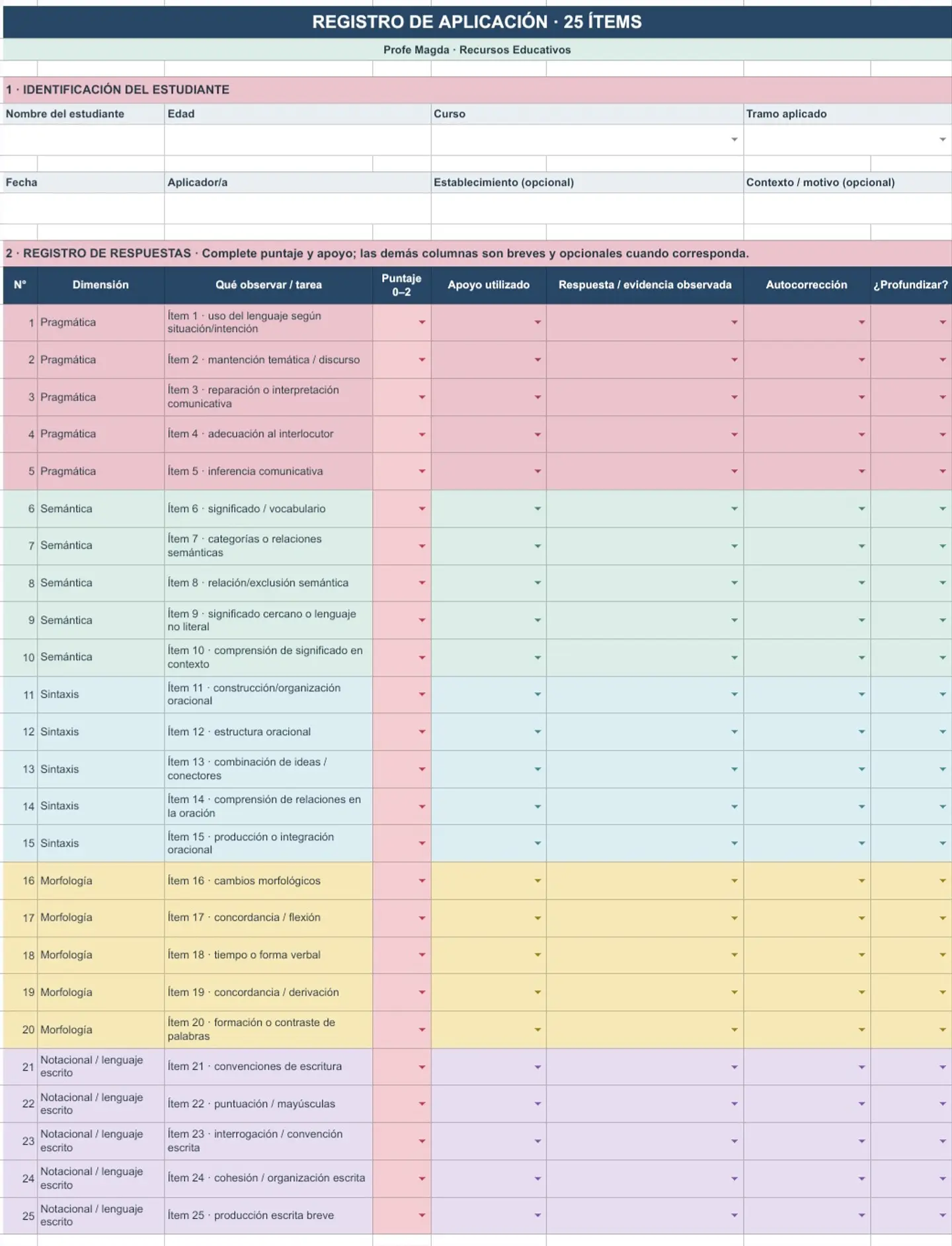952x1246 pixels.
Task: Open Puntaje dropdown for Ítem 6
Action: click(422, 509)
